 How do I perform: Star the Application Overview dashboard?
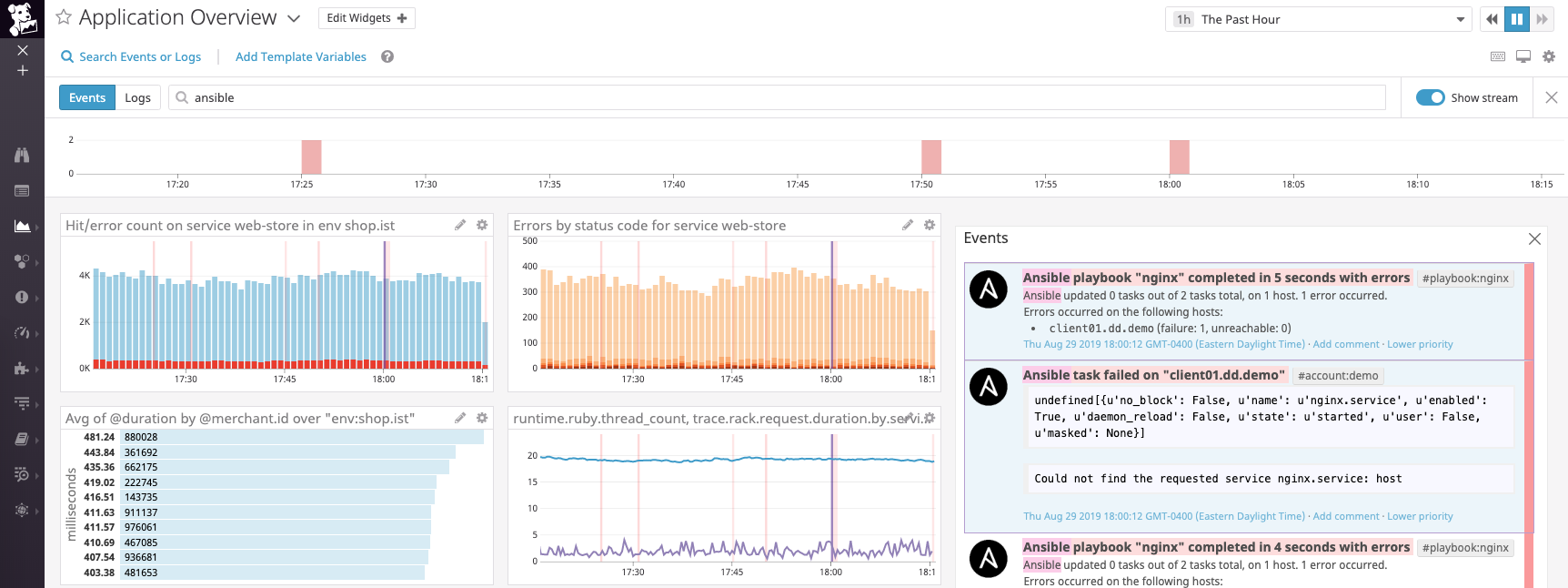[64, 17]
